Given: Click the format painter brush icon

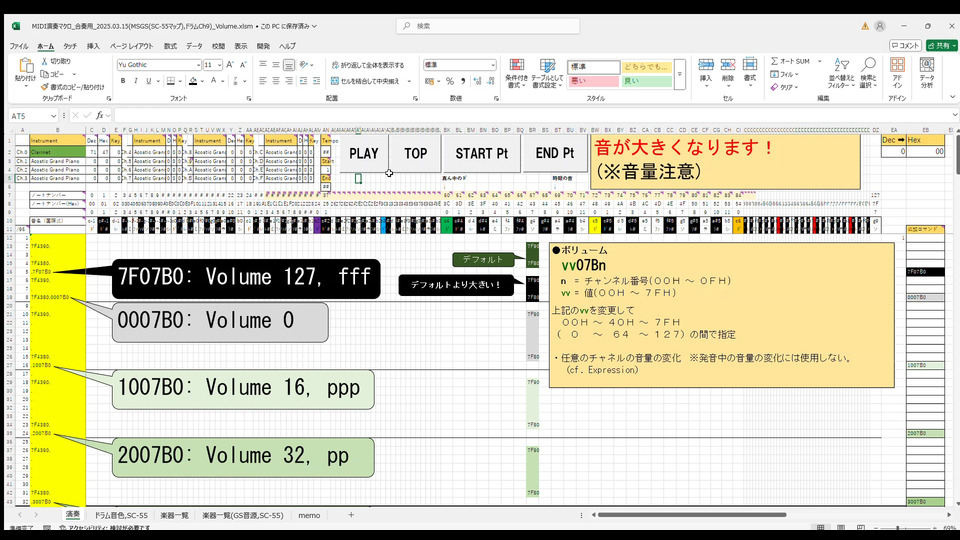Looking at the screenshot, I should 47,87.
